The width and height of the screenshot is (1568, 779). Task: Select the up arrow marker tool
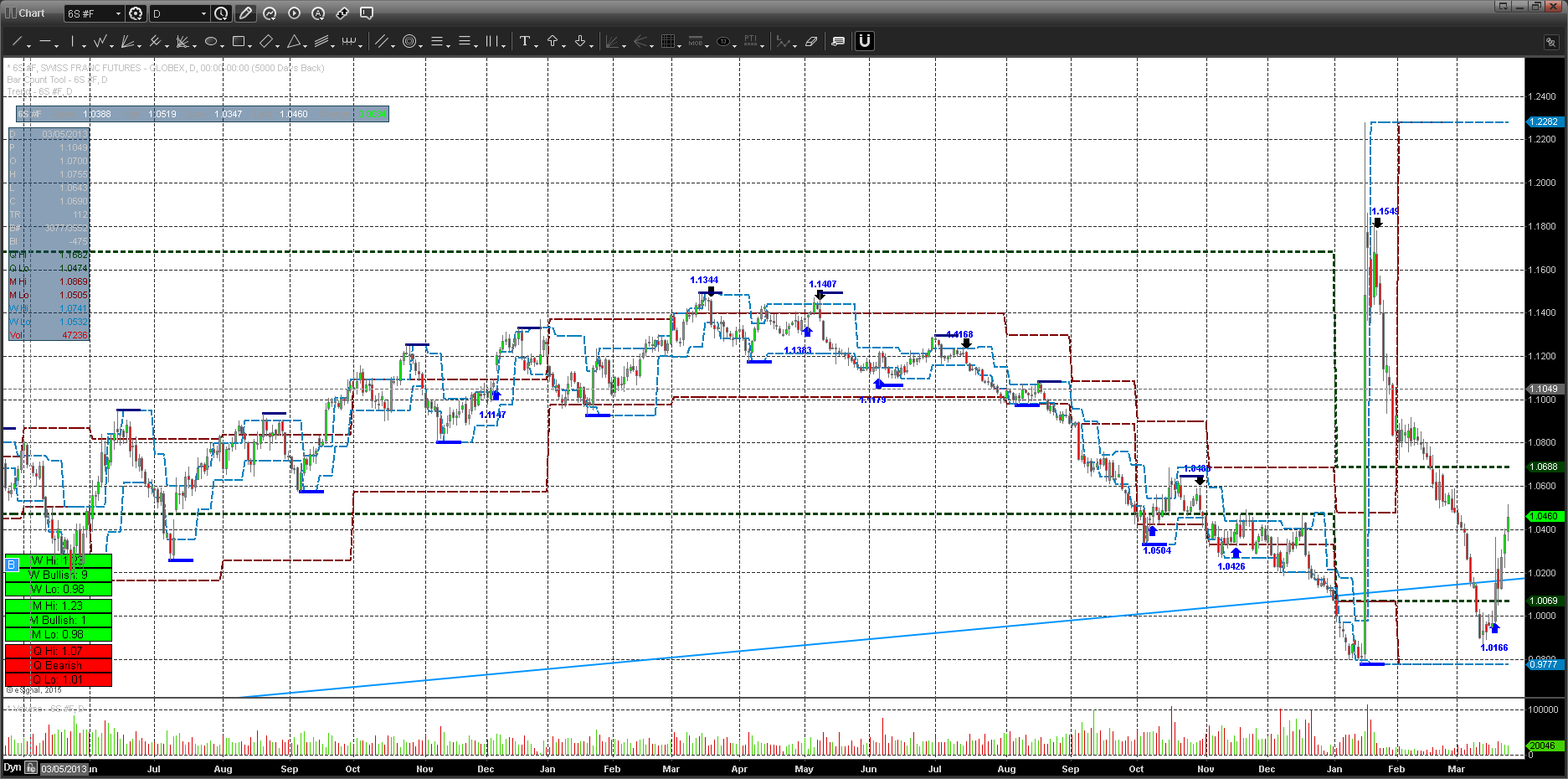(553, 41)
